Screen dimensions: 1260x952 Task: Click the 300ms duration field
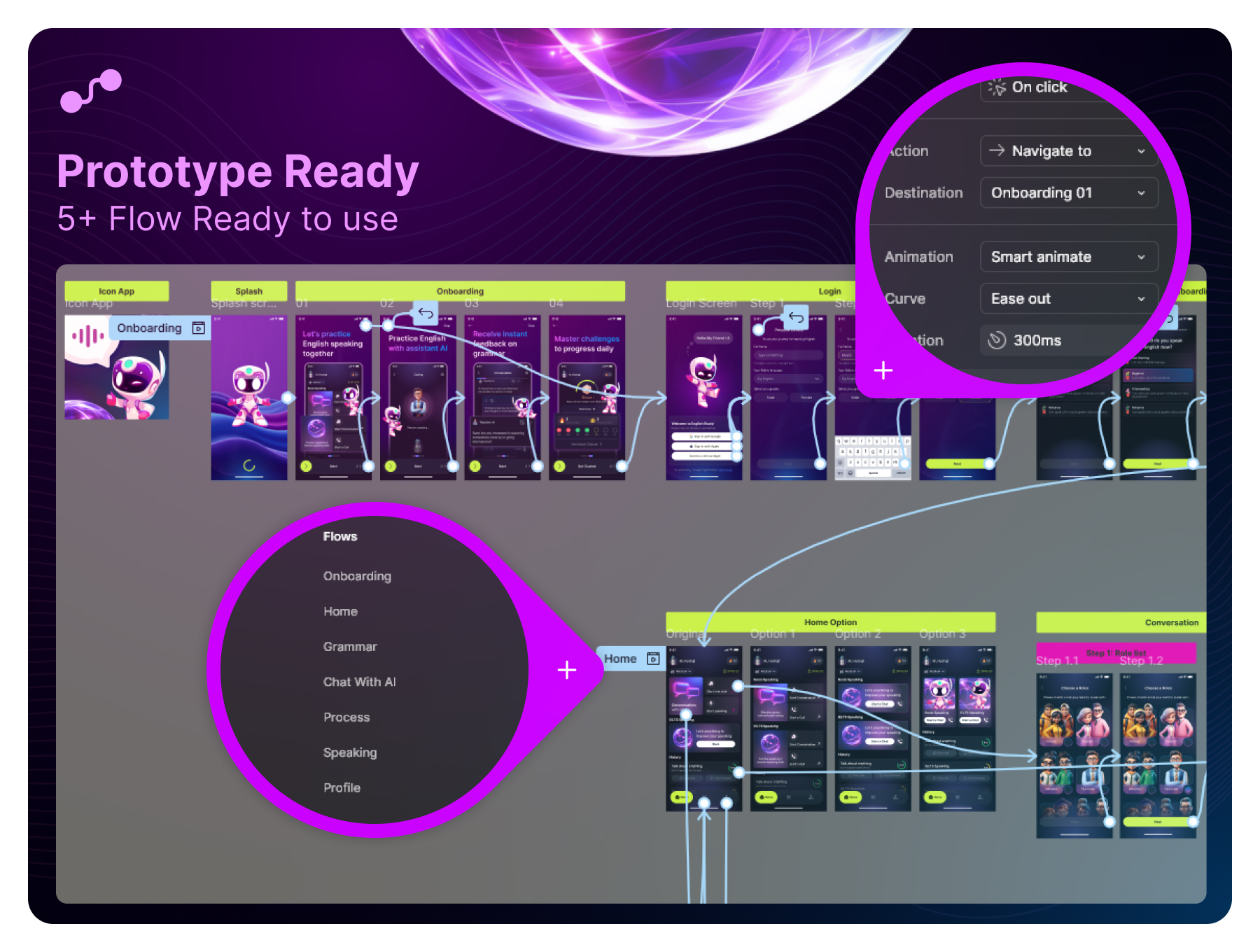tap(1050, 340)
